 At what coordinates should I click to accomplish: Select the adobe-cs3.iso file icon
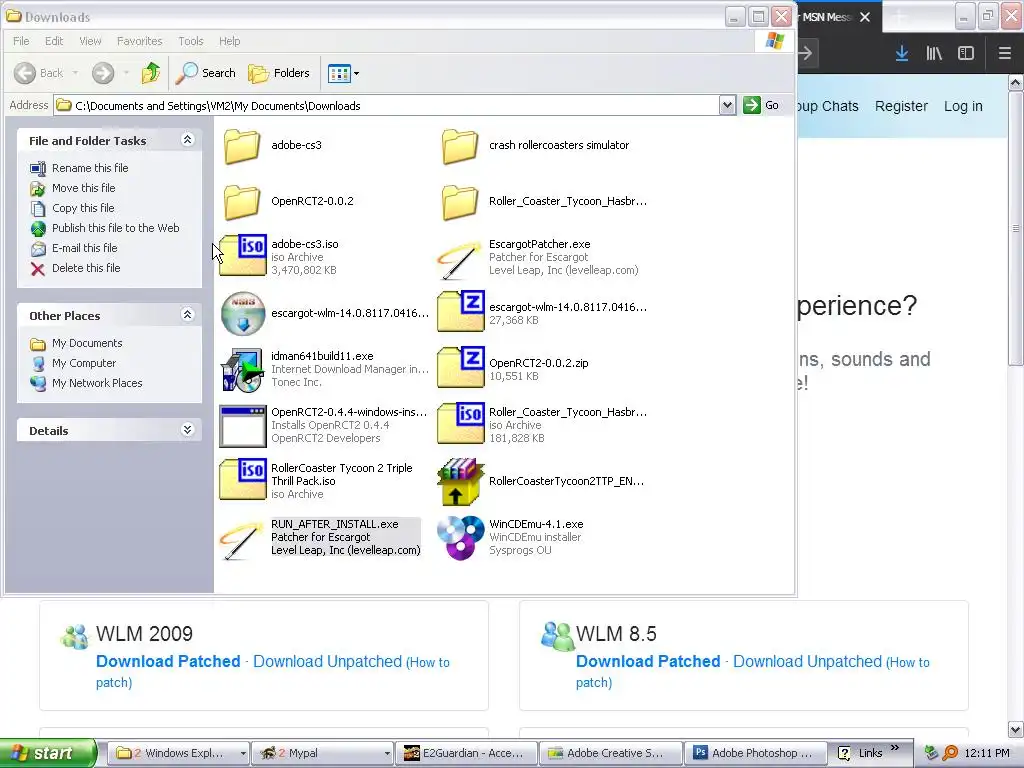tap(243, 255)
